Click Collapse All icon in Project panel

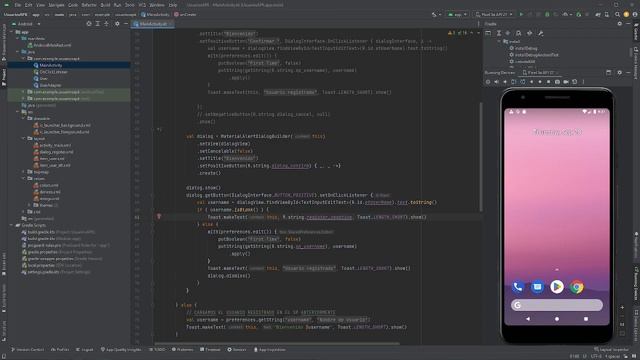107,24
